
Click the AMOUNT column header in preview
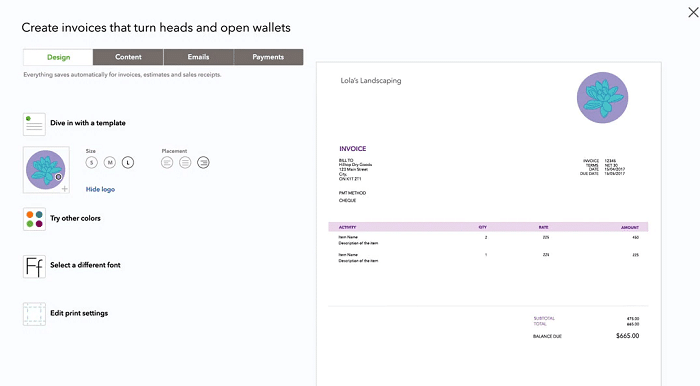tap(630, 227)
